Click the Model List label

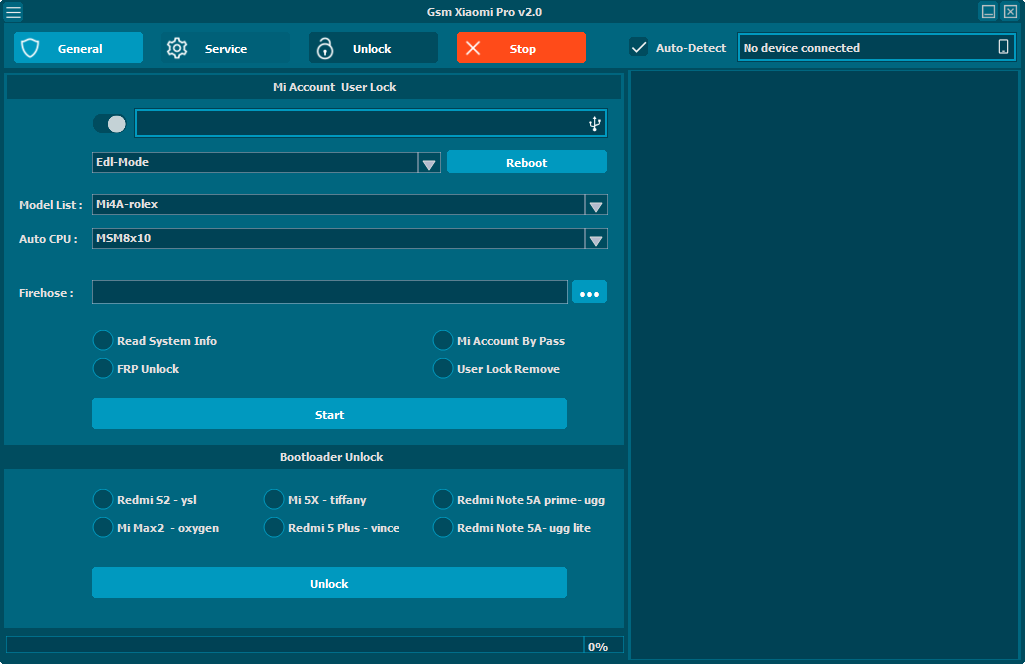pos(50,205)
